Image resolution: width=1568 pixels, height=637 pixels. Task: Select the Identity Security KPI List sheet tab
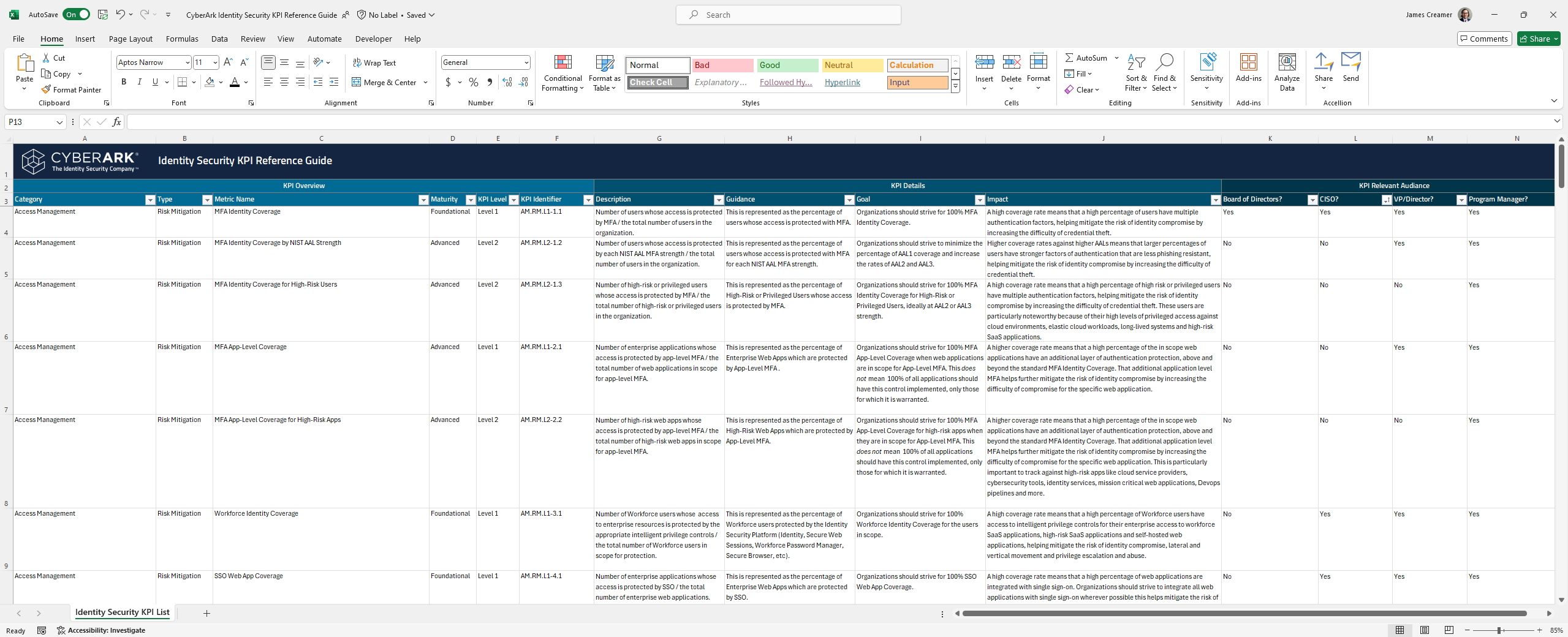122,612
